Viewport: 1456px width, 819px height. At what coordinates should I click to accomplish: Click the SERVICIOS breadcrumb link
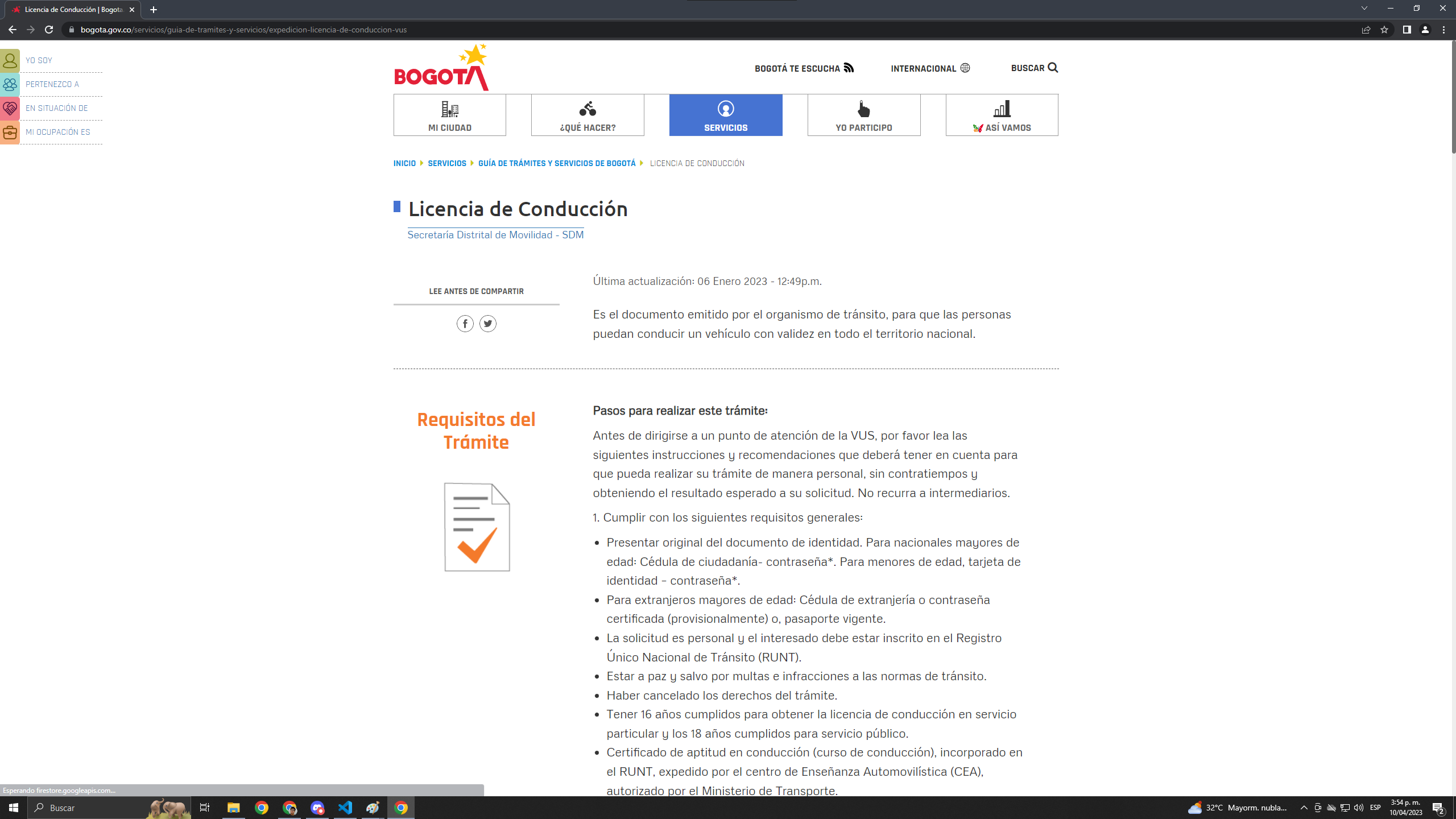(x=447, y=163)
